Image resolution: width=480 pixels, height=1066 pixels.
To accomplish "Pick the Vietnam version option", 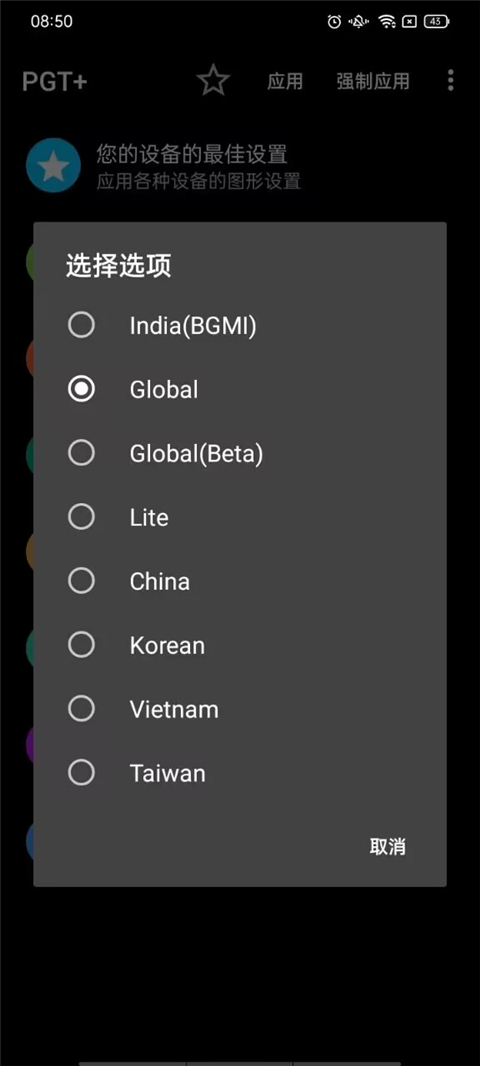I will pos(240,709).
